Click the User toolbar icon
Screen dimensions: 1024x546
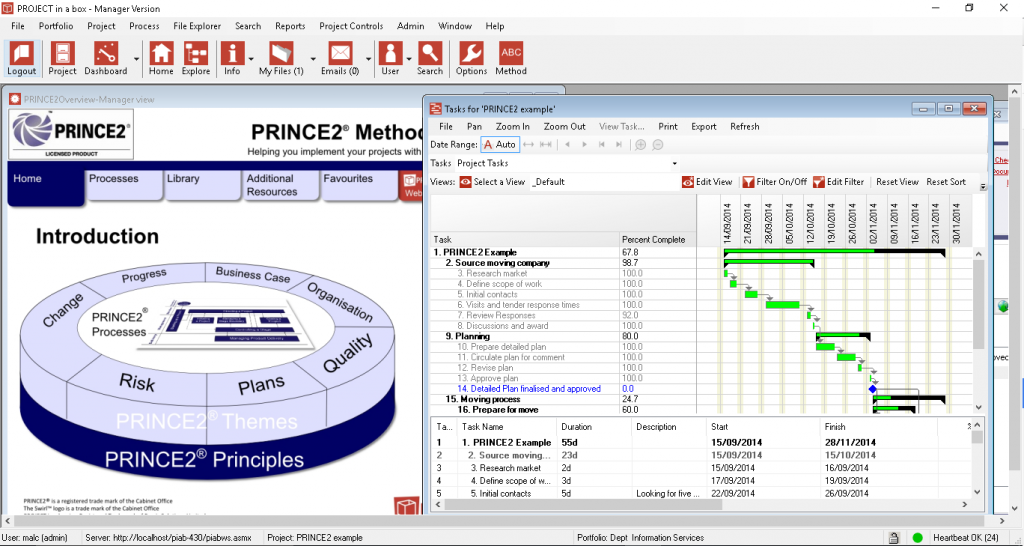click(x=391, y=59)
